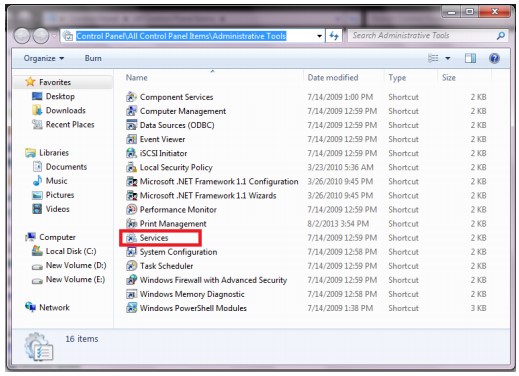
Task: Open the Organize dropdown menu
Action: click(x=44, y=58)
